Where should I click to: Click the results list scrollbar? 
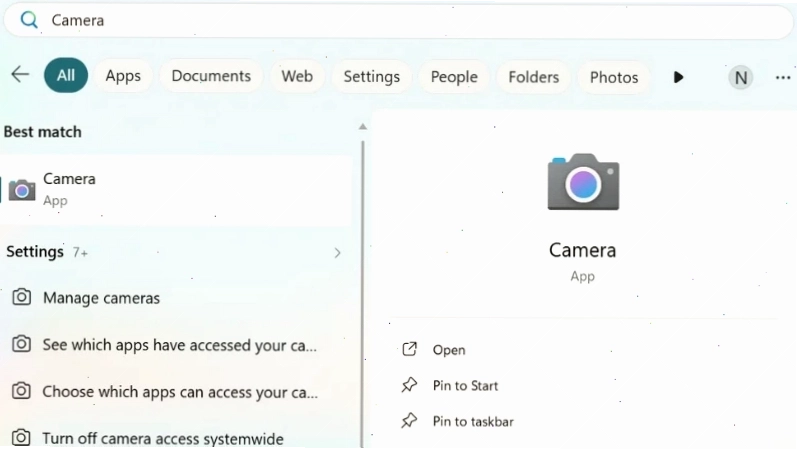[x=362, y=294]
